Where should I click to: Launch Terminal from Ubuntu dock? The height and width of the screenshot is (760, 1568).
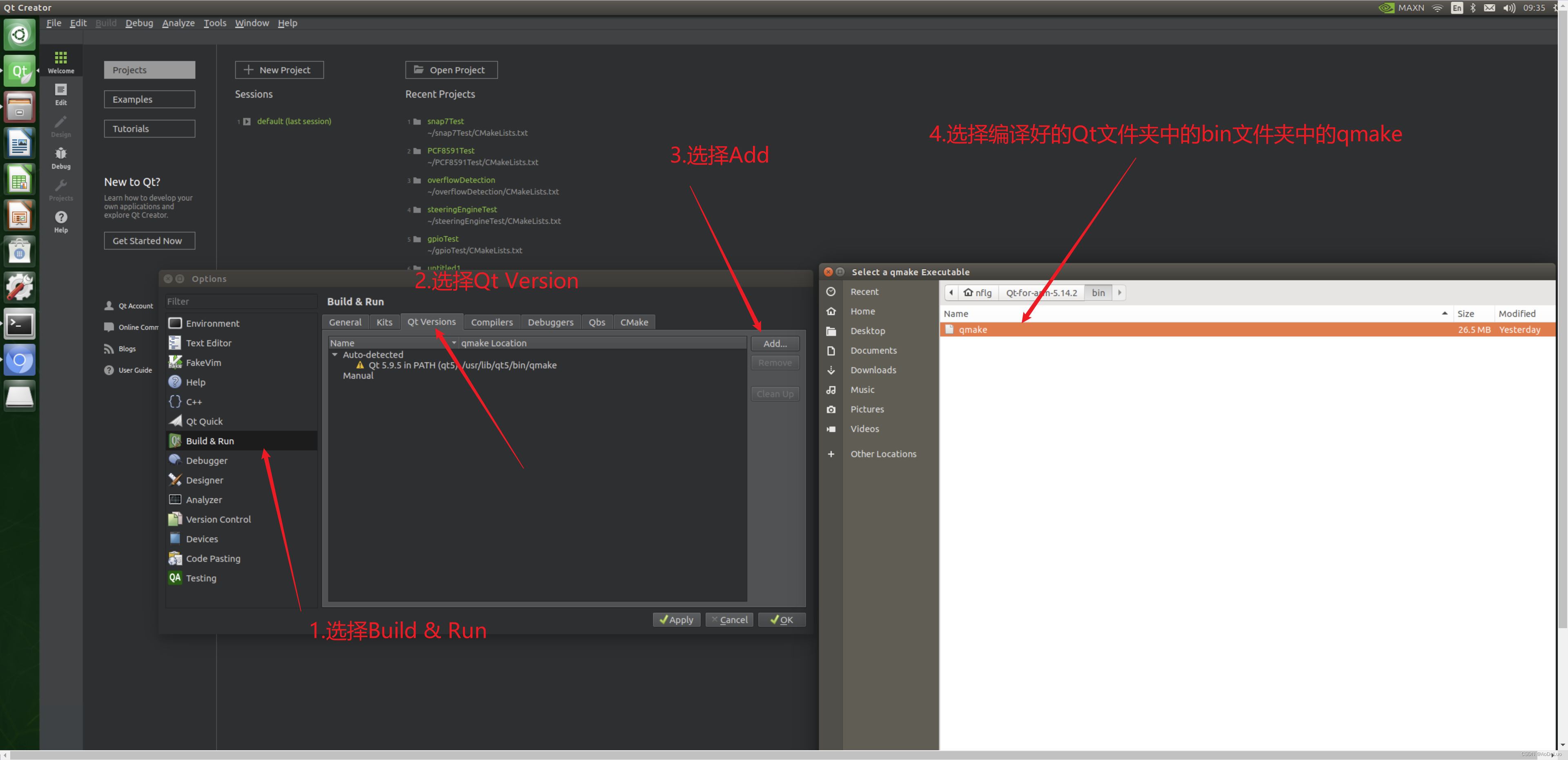(x=20, y=324)
